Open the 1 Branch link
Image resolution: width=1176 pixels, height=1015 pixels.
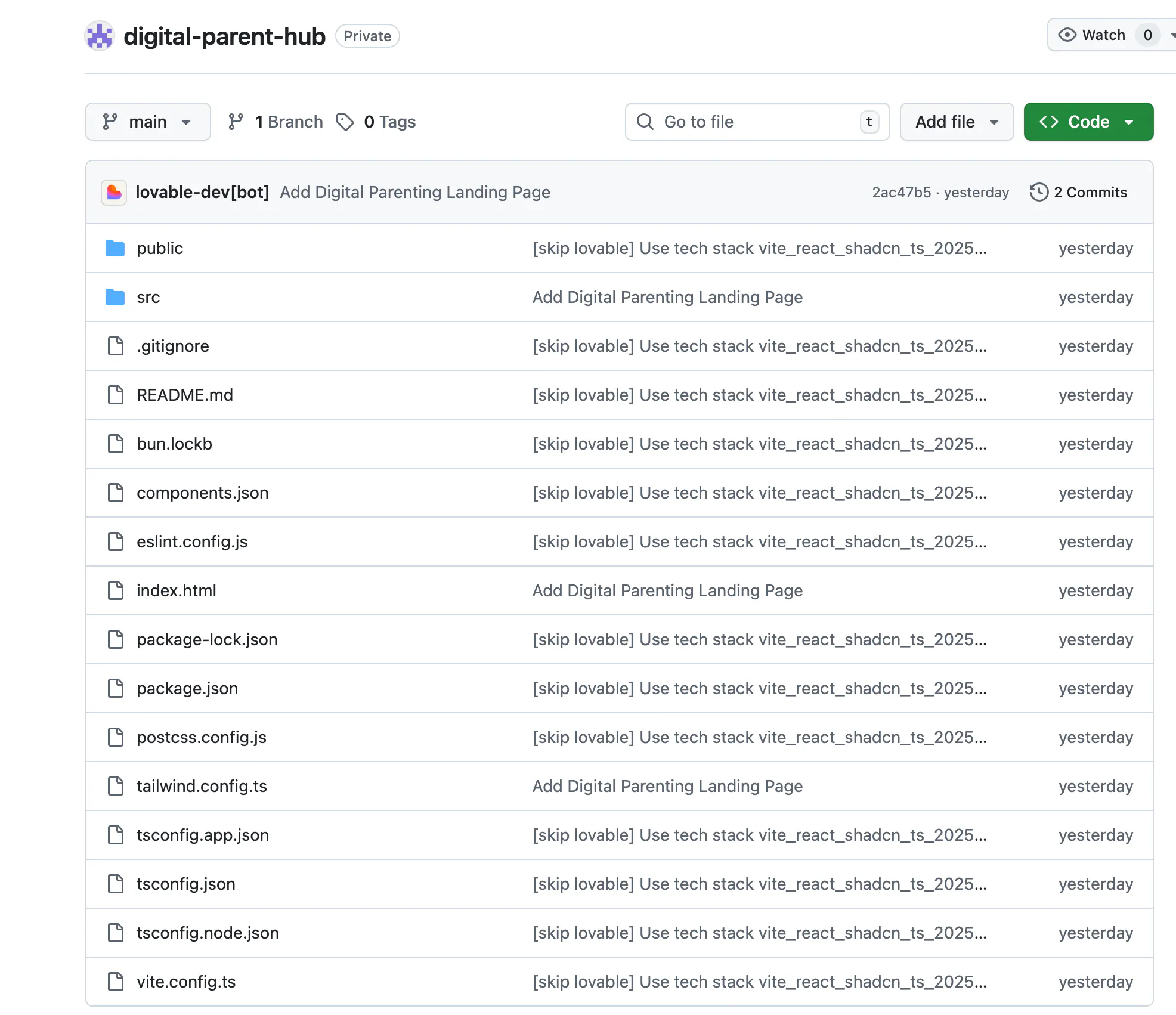point(276,122)
